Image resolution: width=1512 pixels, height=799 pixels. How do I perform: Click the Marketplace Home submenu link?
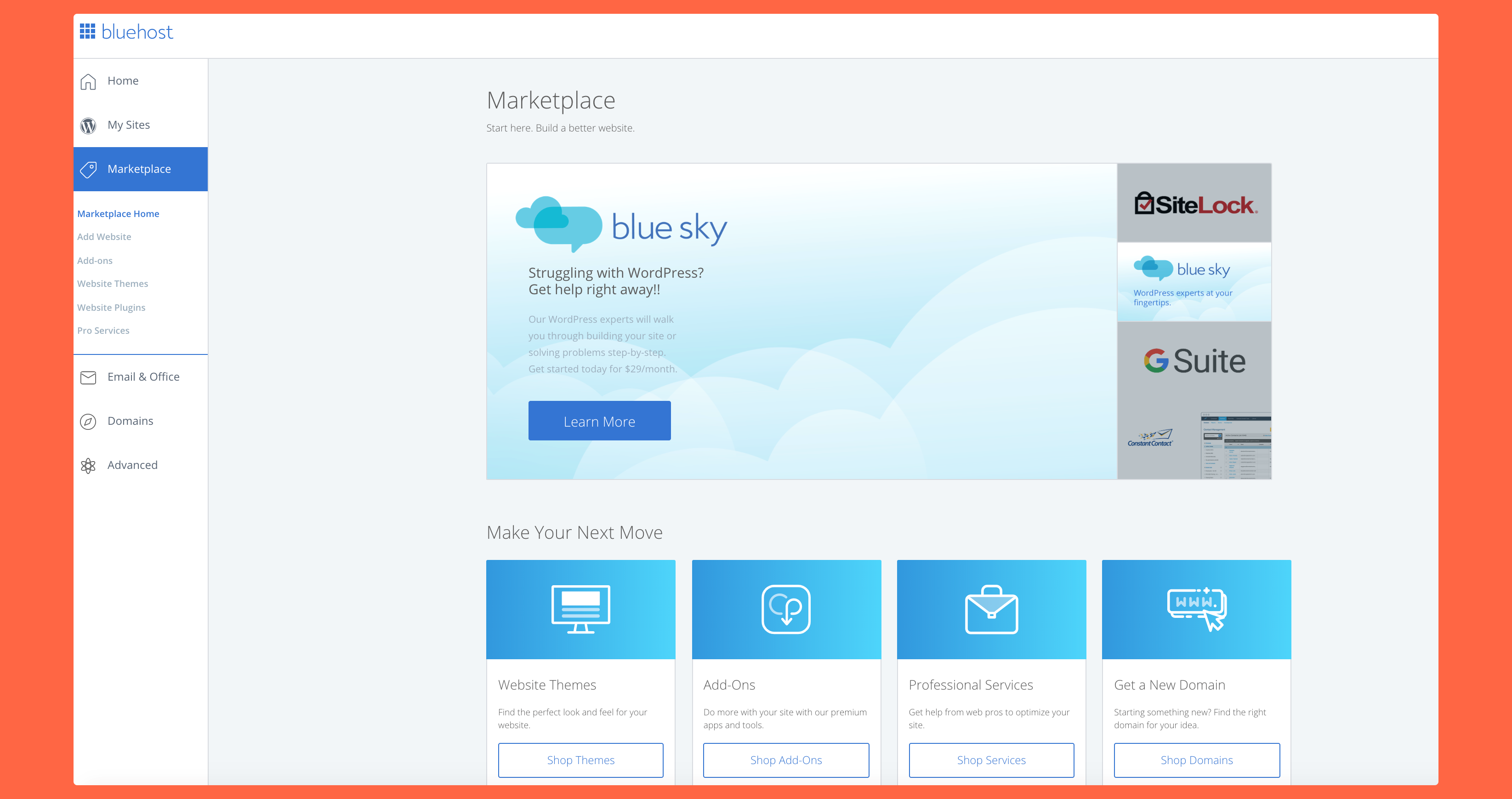click(118, 214)
